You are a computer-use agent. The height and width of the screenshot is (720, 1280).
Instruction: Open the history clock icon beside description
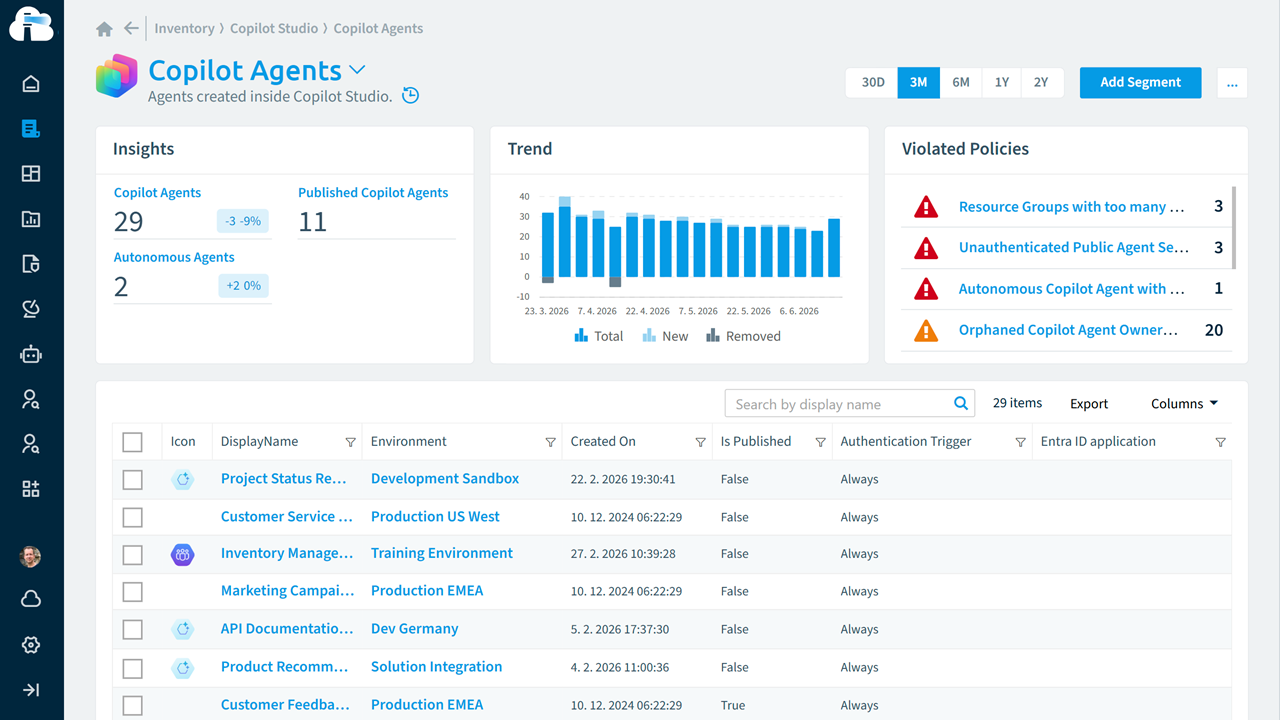coord(410,96)
